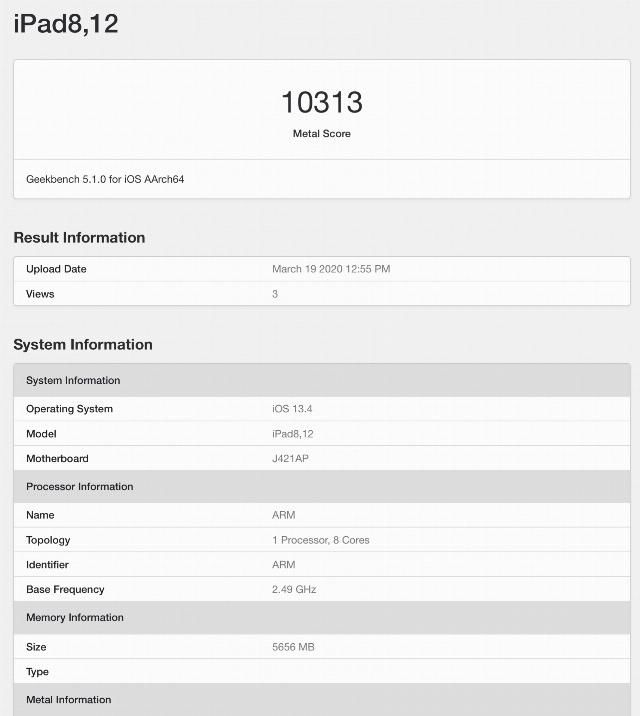The height and width of the screenshot is (716, 640).
Task: Select the ARM value in Identifier row
Action: pyautogui.click(x=283, y=565)
